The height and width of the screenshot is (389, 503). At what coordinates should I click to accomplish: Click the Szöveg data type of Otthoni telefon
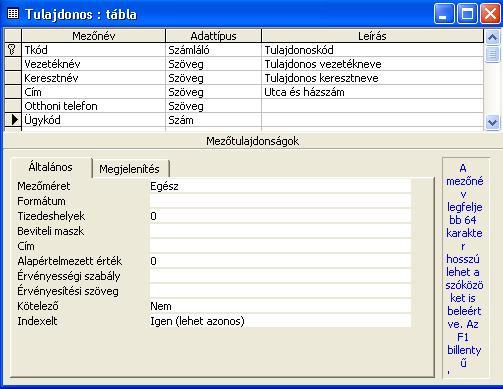pos(213,106)
